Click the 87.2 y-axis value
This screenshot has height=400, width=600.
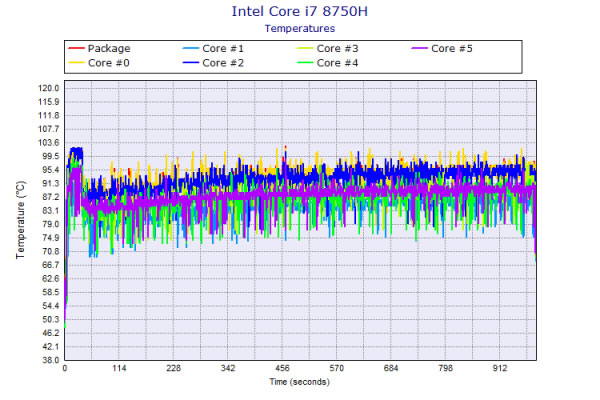coord(51,197)
